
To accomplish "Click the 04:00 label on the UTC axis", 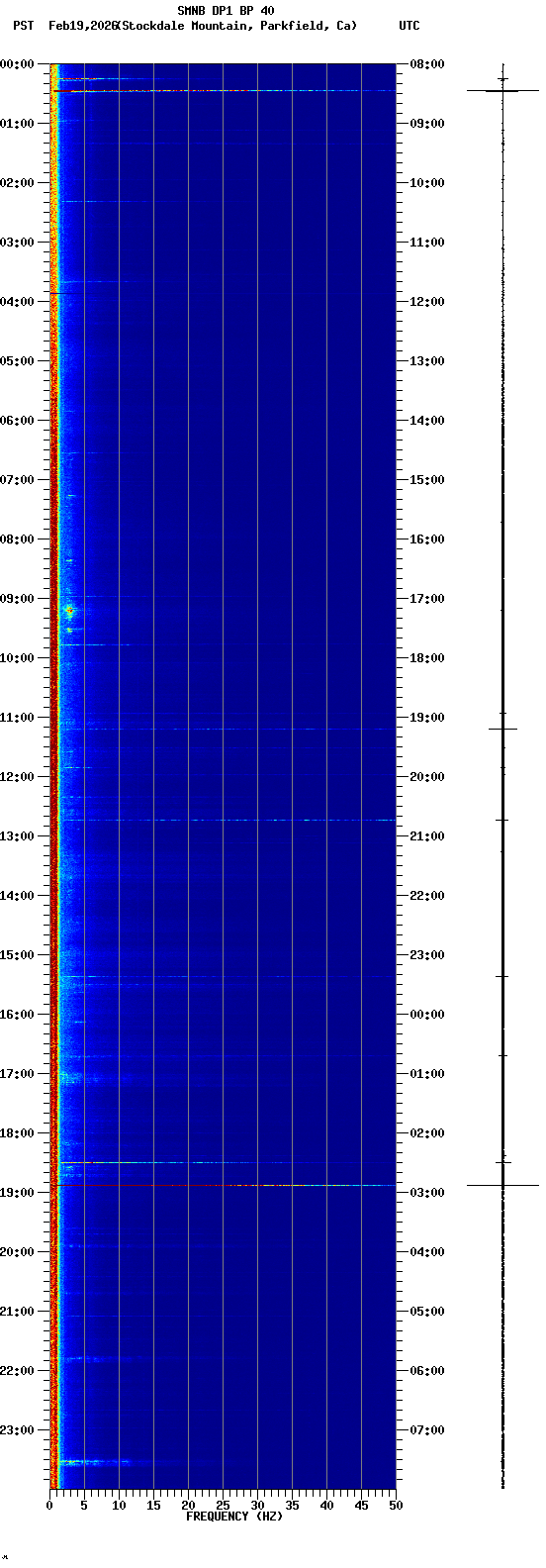I will [427, 1252].
